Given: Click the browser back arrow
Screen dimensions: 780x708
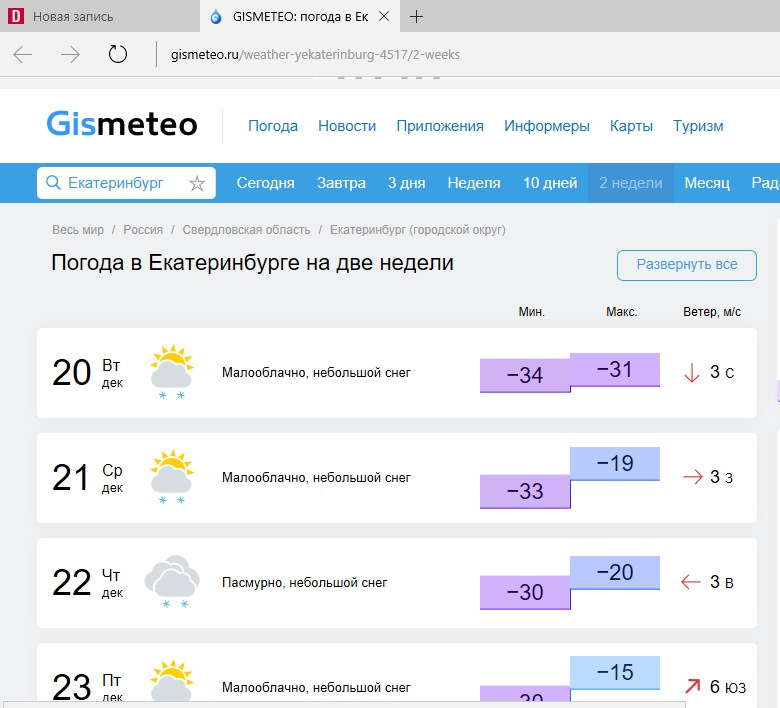Looking at the screenshot, I should pos(23,55).
